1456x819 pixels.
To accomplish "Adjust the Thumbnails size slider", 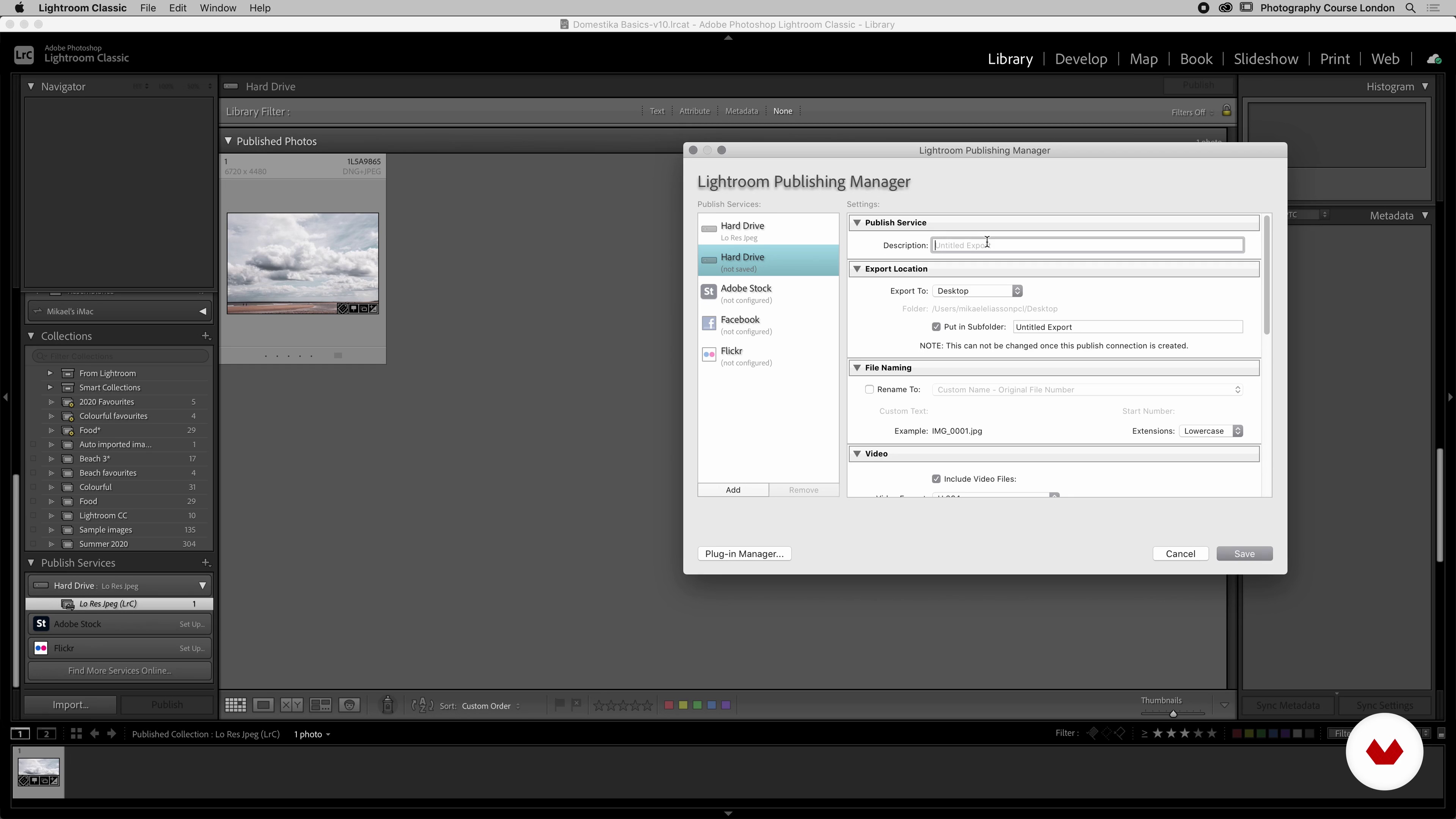I will tap(1173, 714).
